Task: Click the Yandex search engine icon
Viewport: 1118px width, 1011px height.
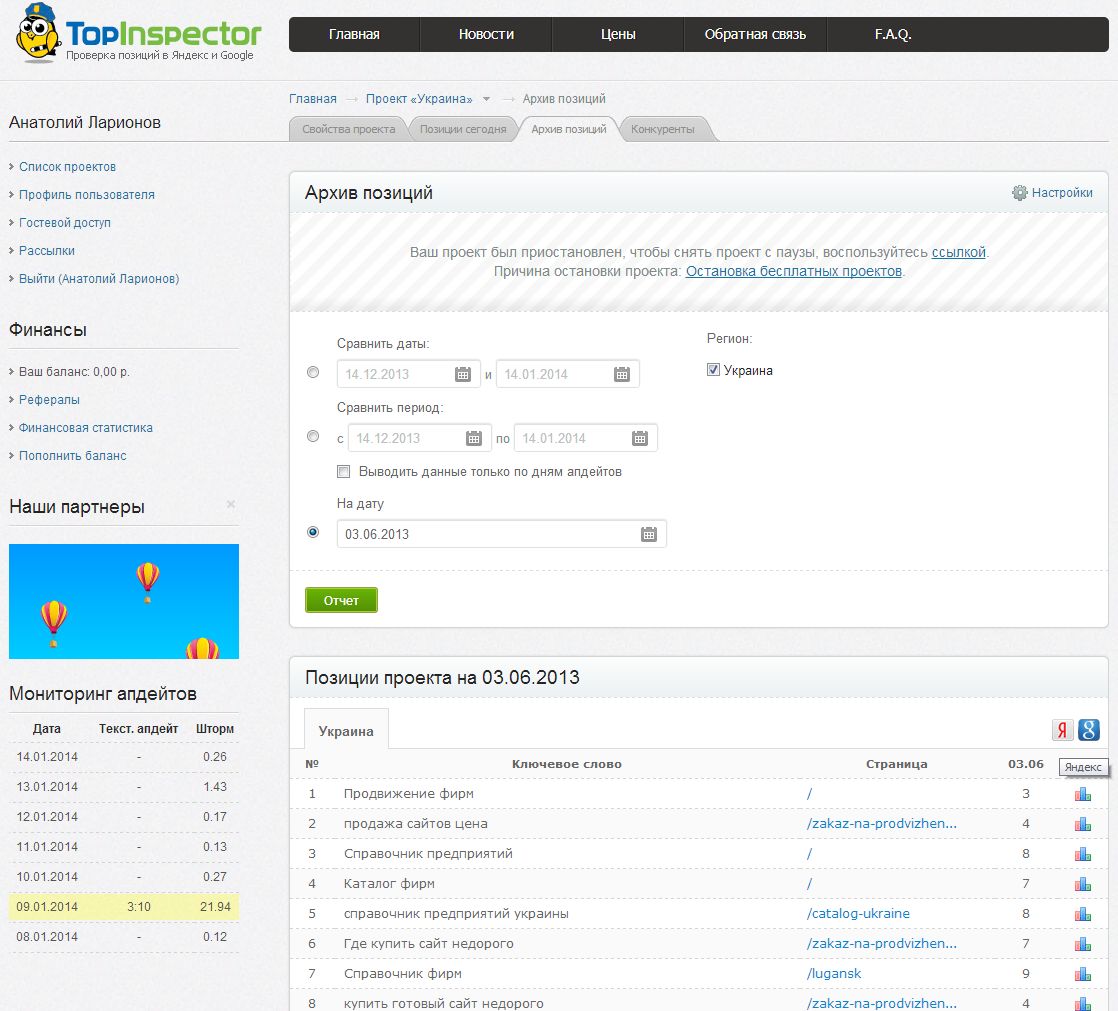Action: (1062, 730)
